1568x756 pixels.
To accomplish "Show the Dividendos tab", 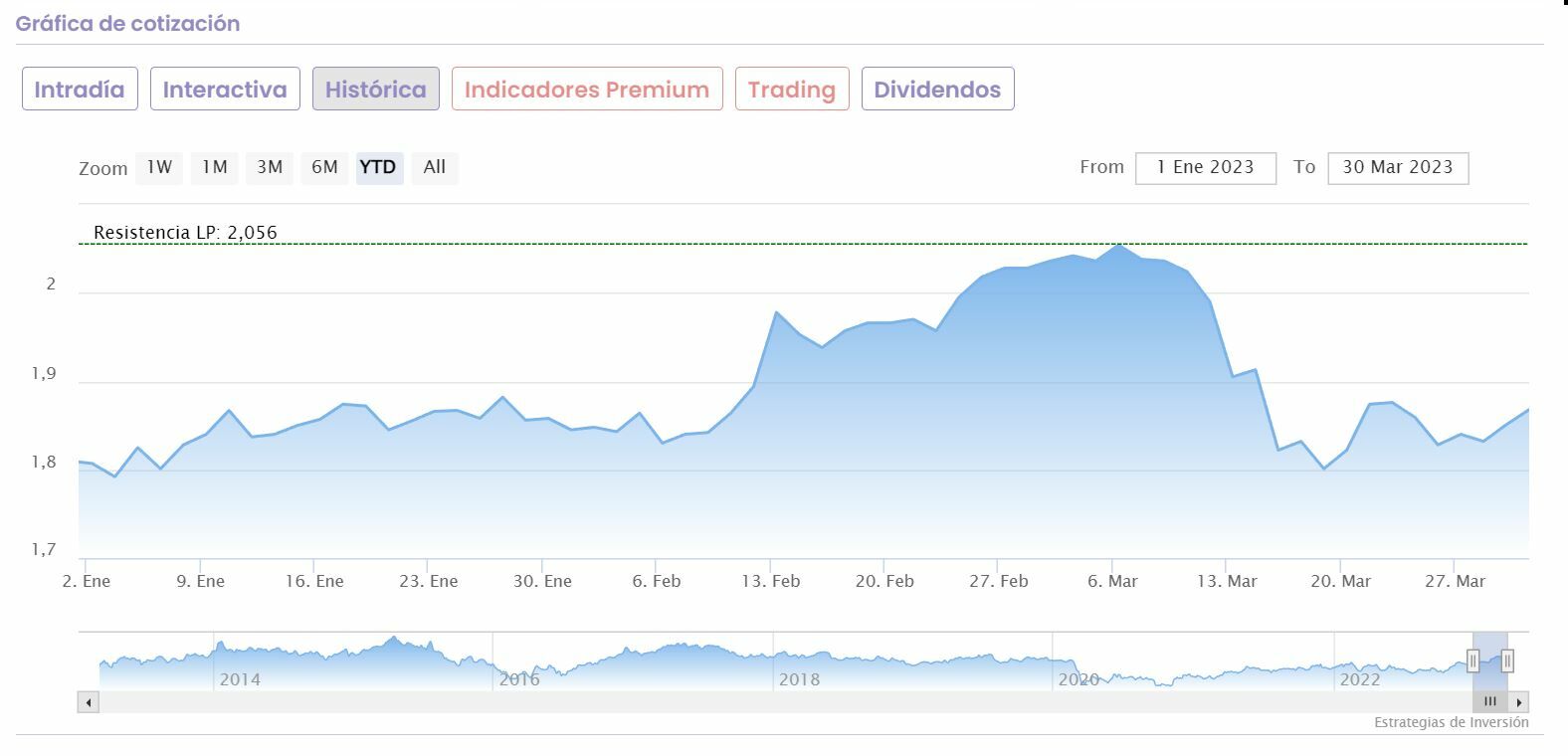I will 936,90.
